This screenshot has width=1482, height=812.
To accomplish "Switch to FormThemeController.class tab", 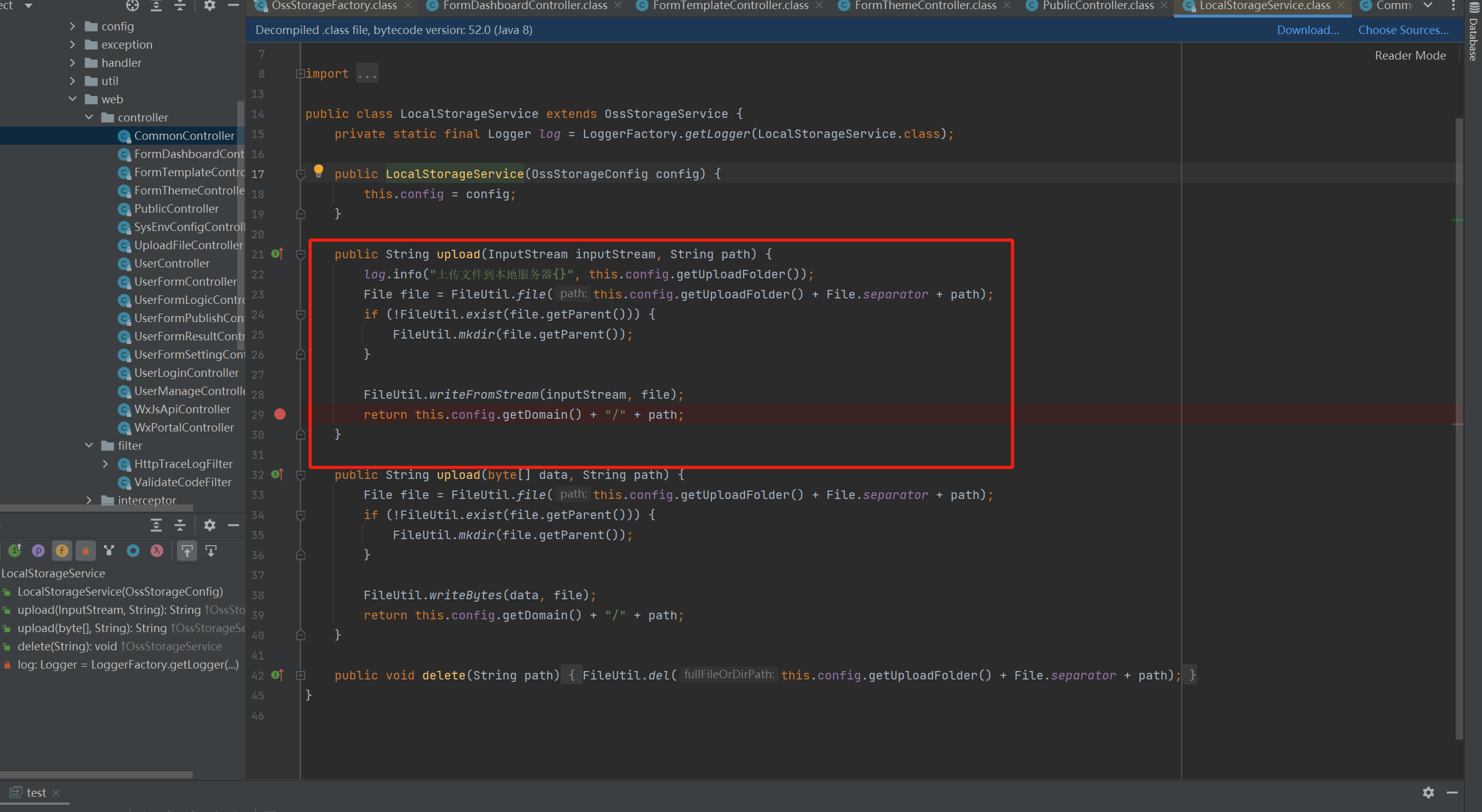I will click(925, 6).
